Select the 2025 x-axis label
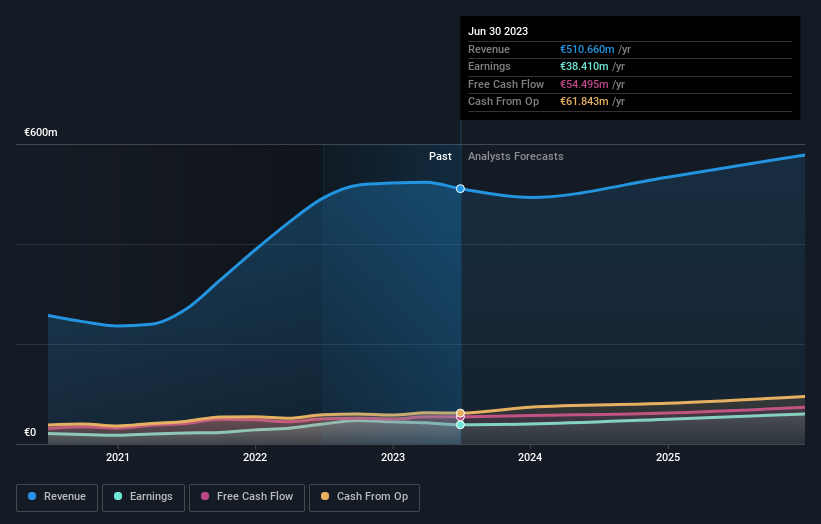Screen dimensions: 821x524 pos(668,457)
